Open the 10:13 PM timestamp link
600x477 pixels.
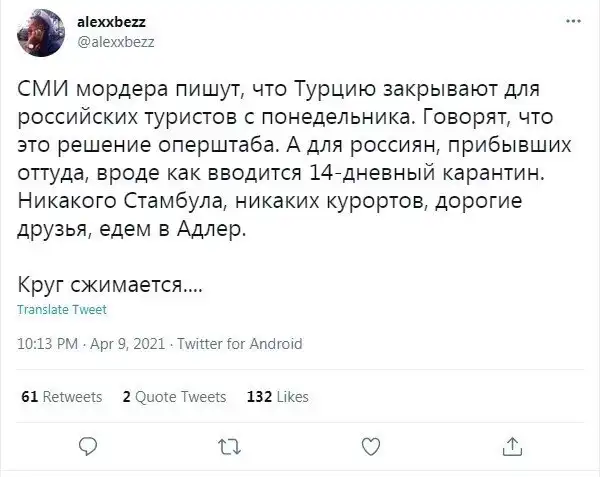pos(49,344)
